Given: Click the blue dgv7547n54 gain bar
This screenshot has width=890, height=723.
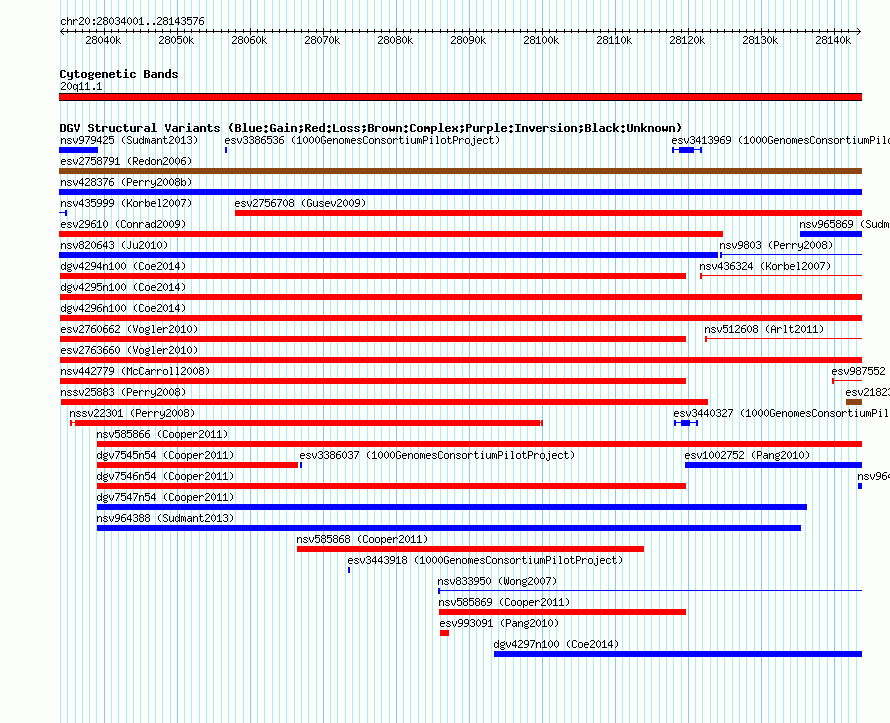Looking at the screenshot, I should click(452, 507).
